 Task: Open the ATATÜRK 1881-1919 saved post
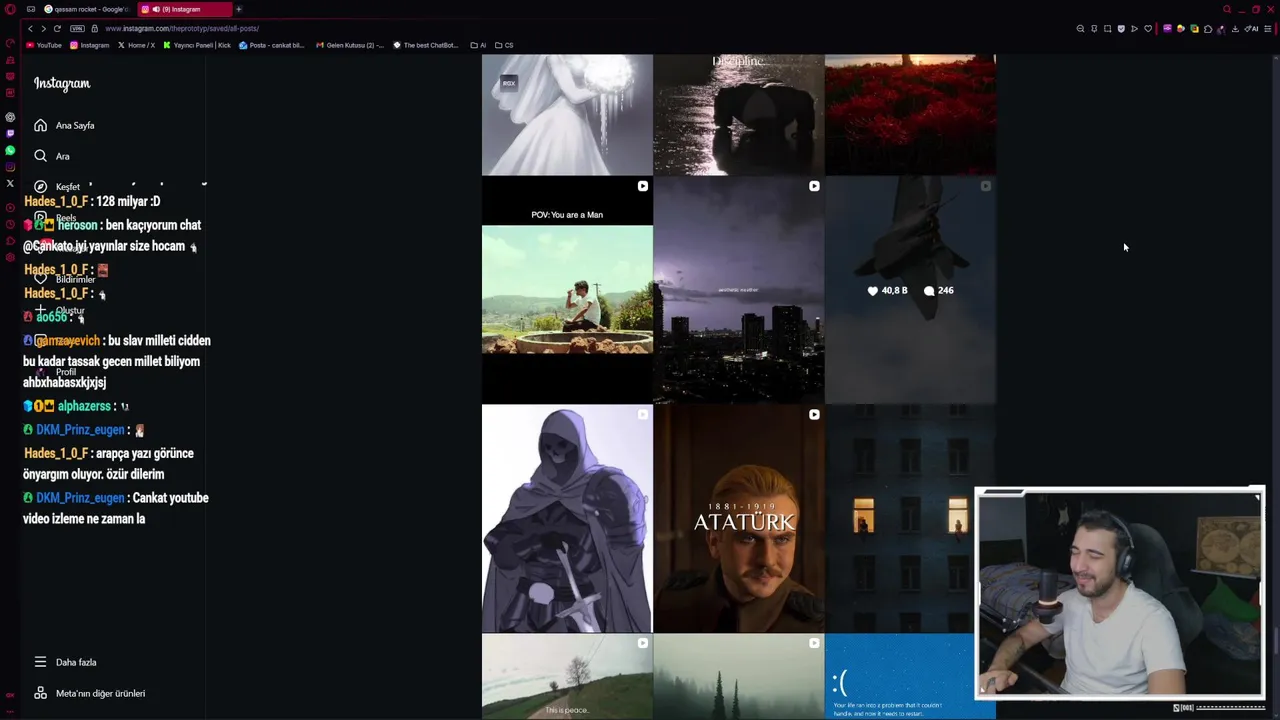(739, 519)
